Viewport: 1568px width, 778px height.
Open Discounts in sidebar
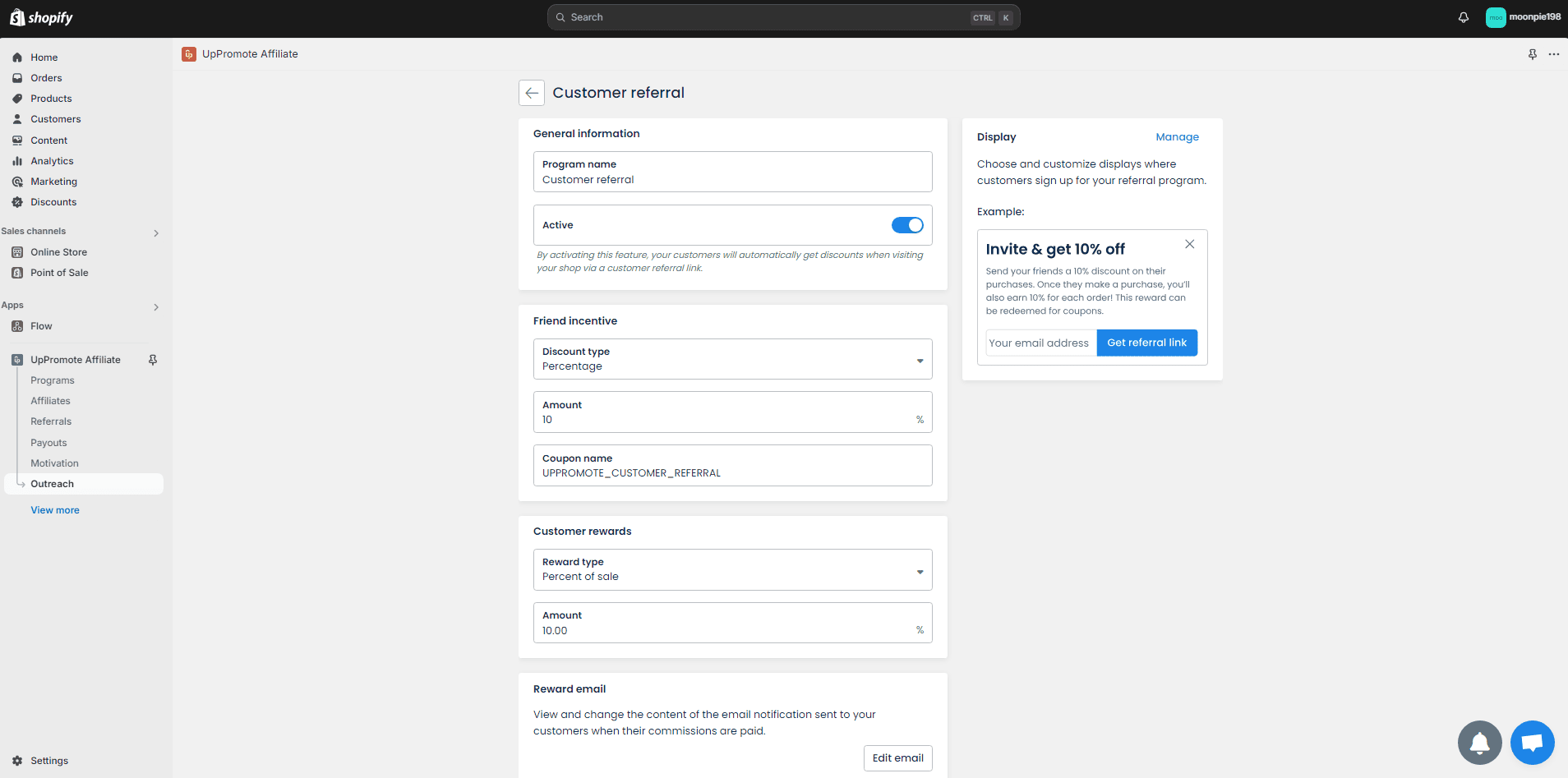click(x=53, y=202)
